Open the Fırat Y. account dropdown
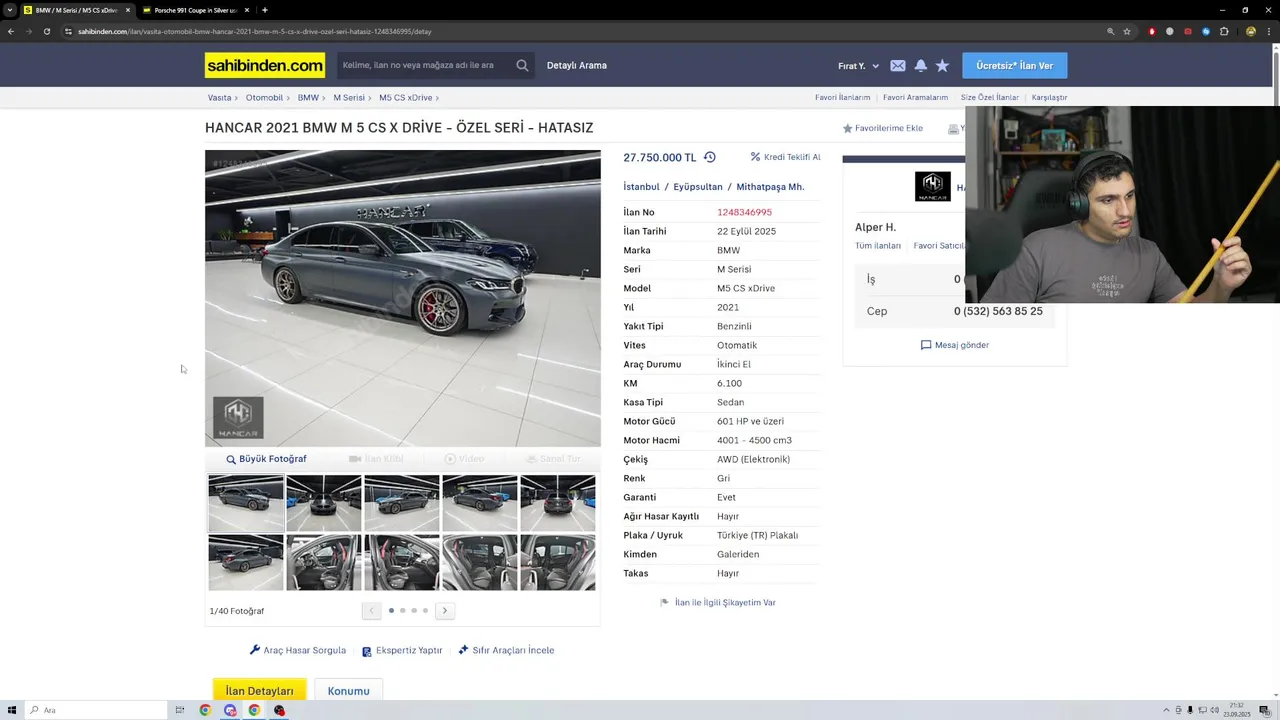 coord(858,66)
